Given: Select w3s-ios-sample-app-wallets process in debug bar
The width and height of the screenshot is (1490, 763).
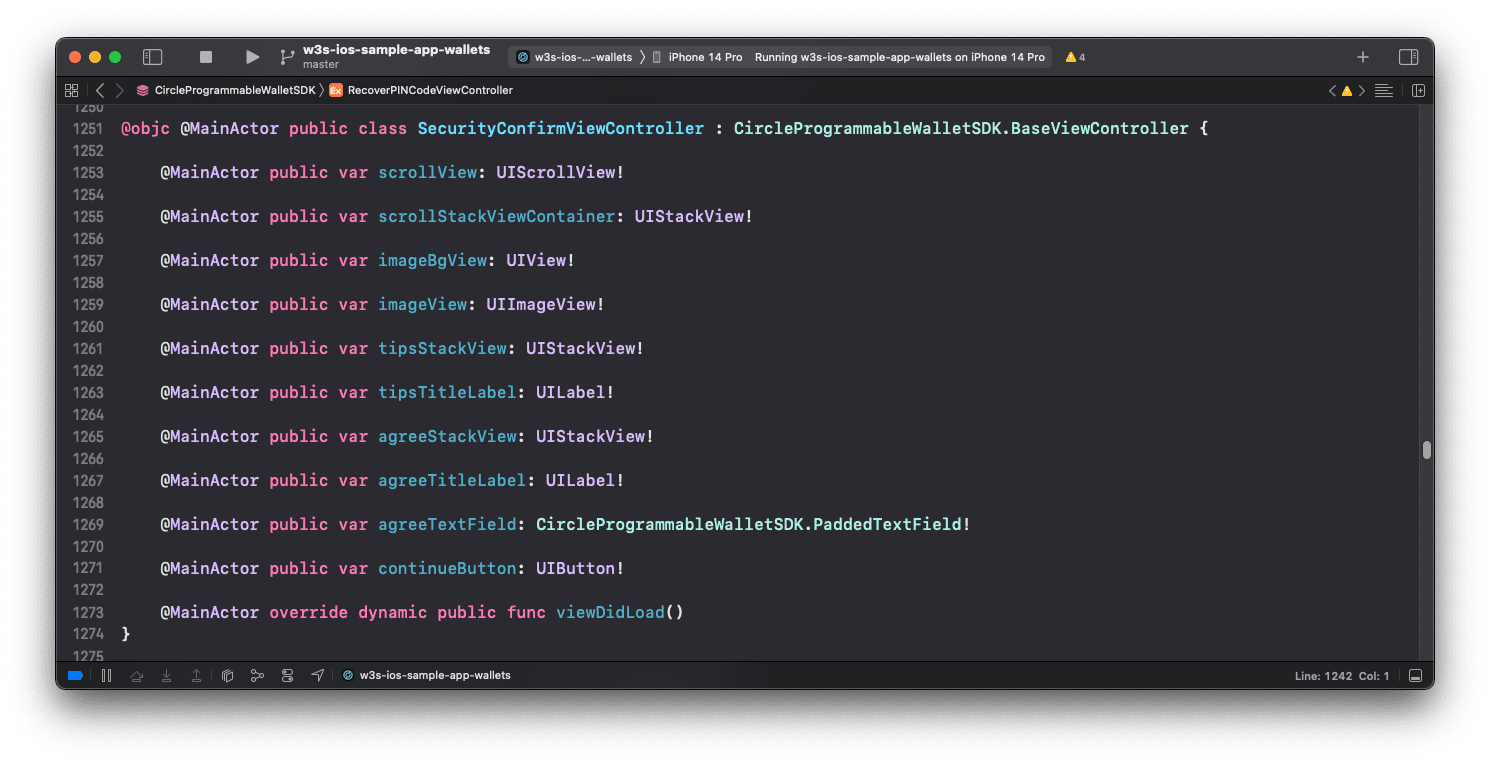Looking at the screenshot, I should [x=426, y=676].
